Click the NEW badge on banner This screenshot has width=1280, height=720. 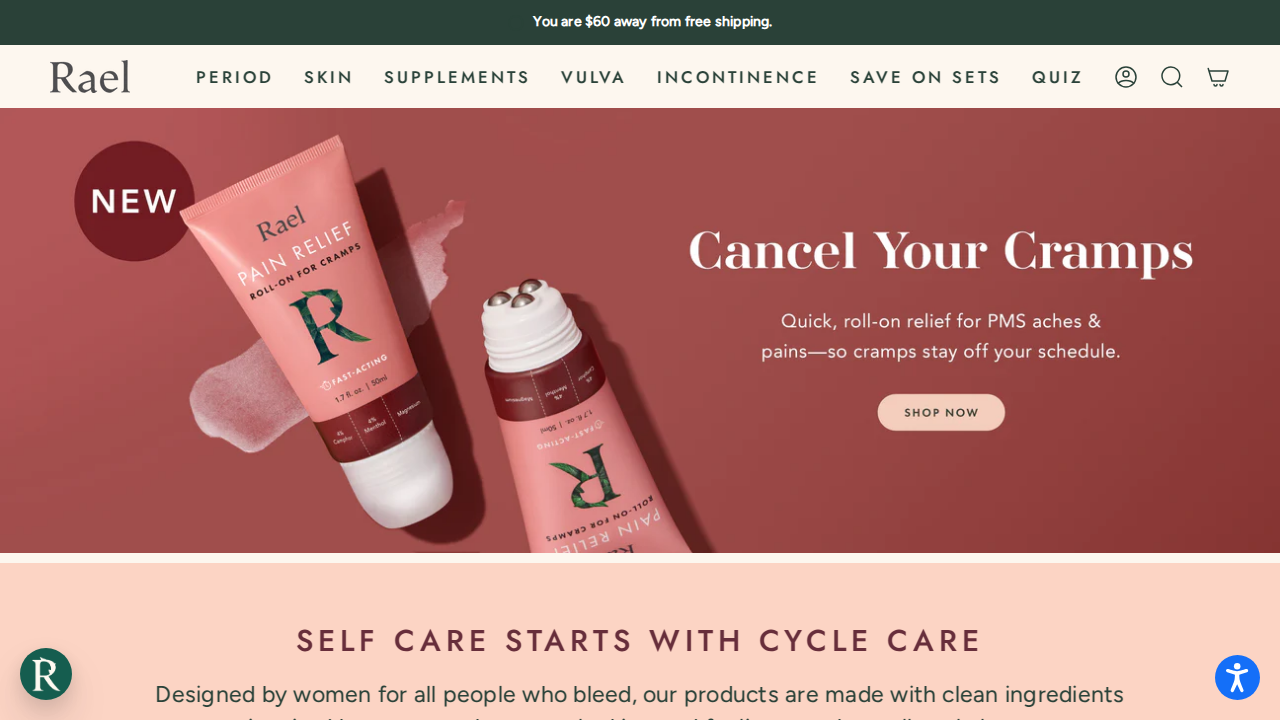coord(134,201)
